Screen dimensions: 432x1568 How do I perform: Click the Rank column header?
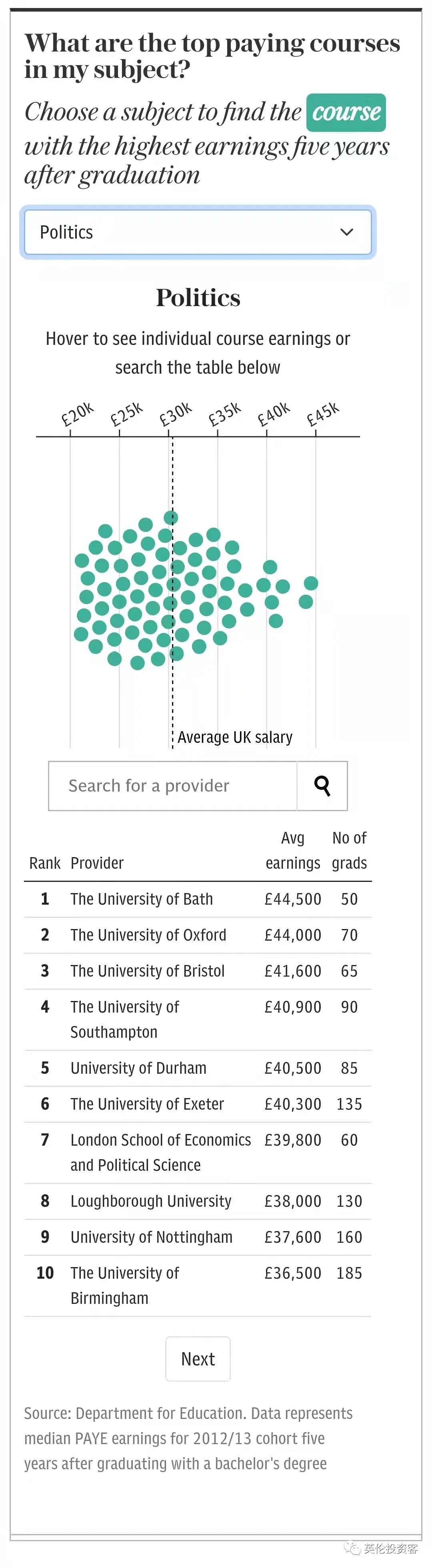[x=44, y=863]
